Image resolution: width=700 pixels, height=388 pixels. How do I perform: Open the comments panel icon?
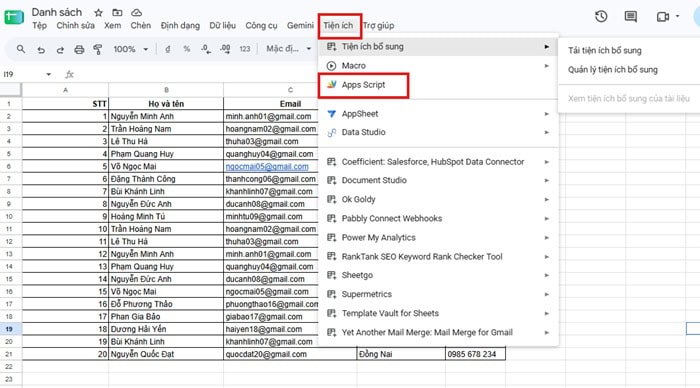630,17
